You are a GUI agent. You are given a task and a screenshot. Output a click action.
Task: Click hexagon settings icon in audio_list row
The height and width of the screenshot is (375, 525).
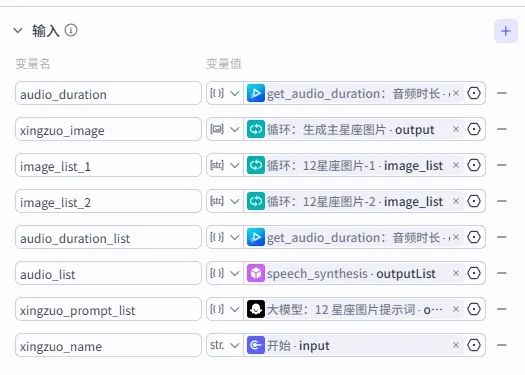[474, 273]
